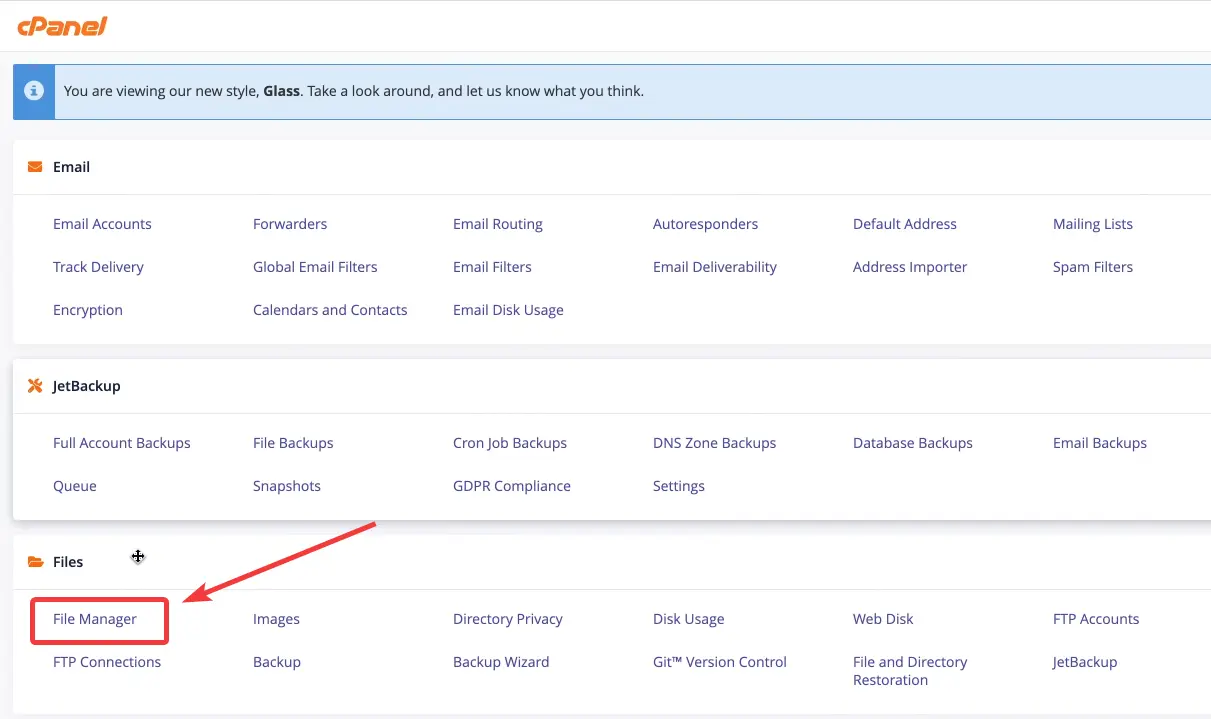Open Track Delivery
This screenshot has width=1211, height=719.
point(98,267)
